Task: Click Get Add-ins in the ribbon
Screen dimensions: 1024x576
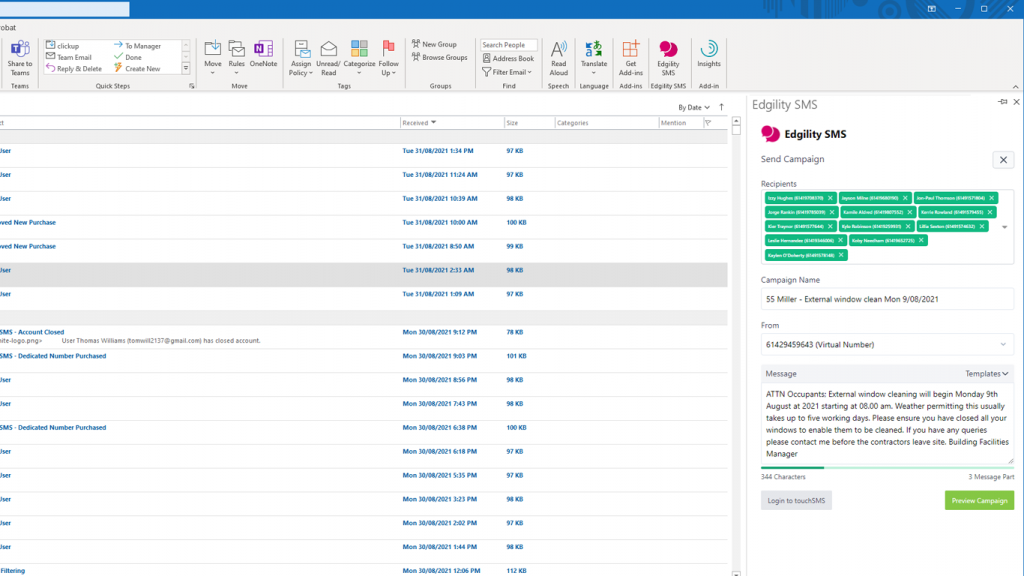Action: point(630,58)
